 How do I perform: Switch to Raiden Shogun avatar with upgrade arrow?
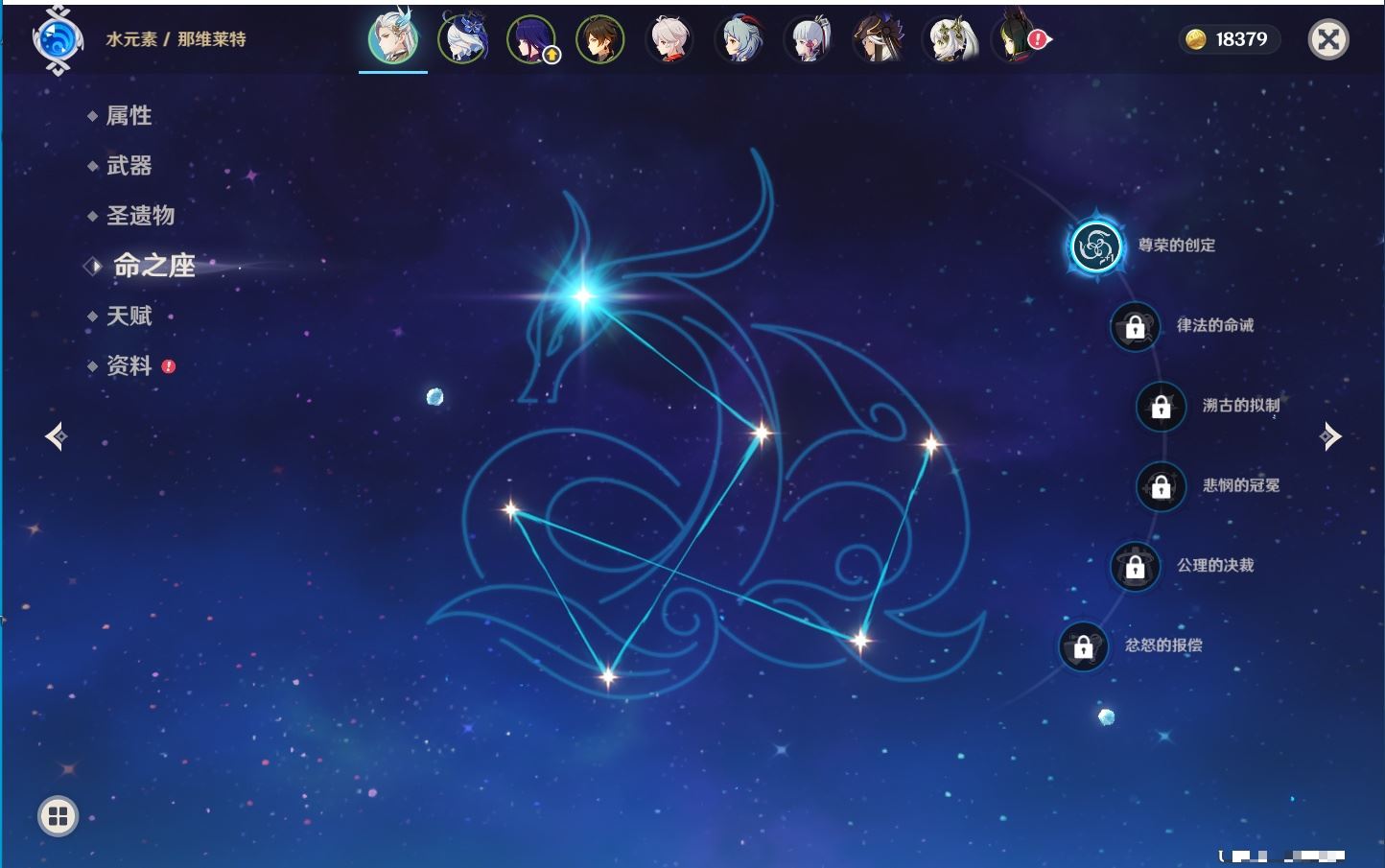[x=531, y=39]
